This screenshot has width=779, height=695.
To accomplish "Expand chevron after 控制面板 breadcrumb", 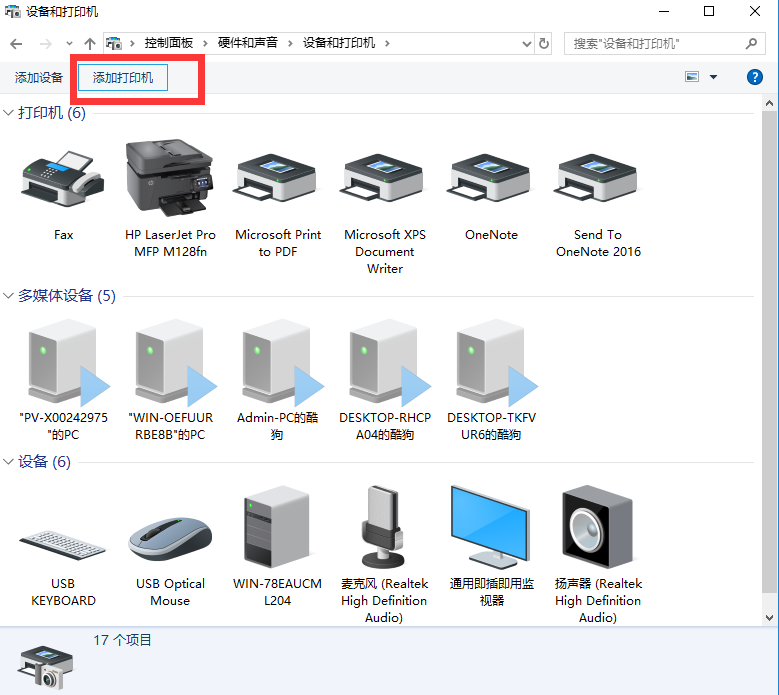I will pos(205,44).
